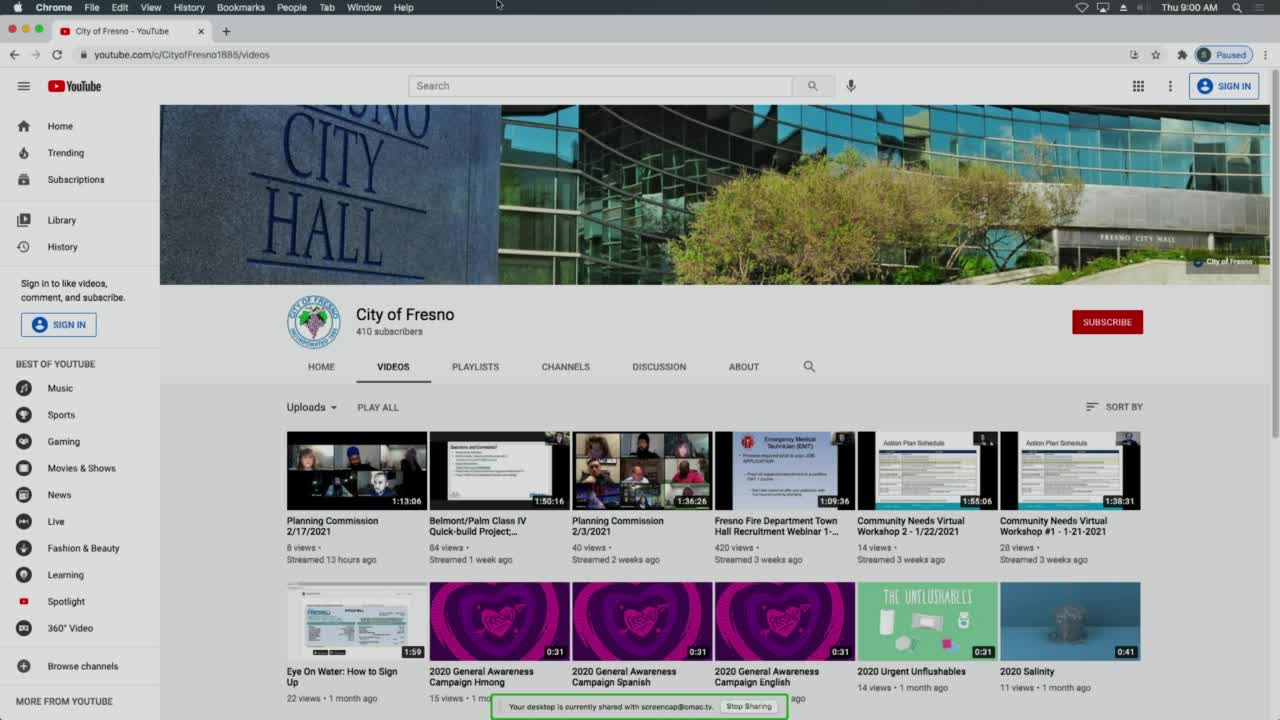Click the YouTube search input field
Viewport: 1280px width, 720px height.
[x=600, y=86]
